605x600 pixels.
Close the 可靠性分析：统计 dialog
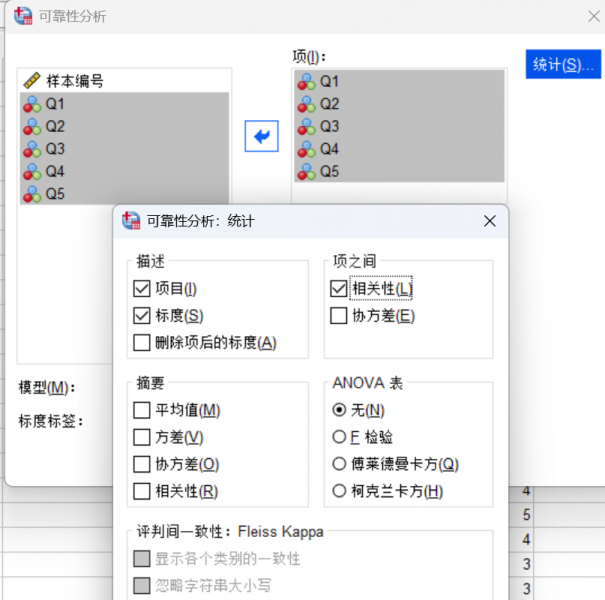tap(490, 221)
